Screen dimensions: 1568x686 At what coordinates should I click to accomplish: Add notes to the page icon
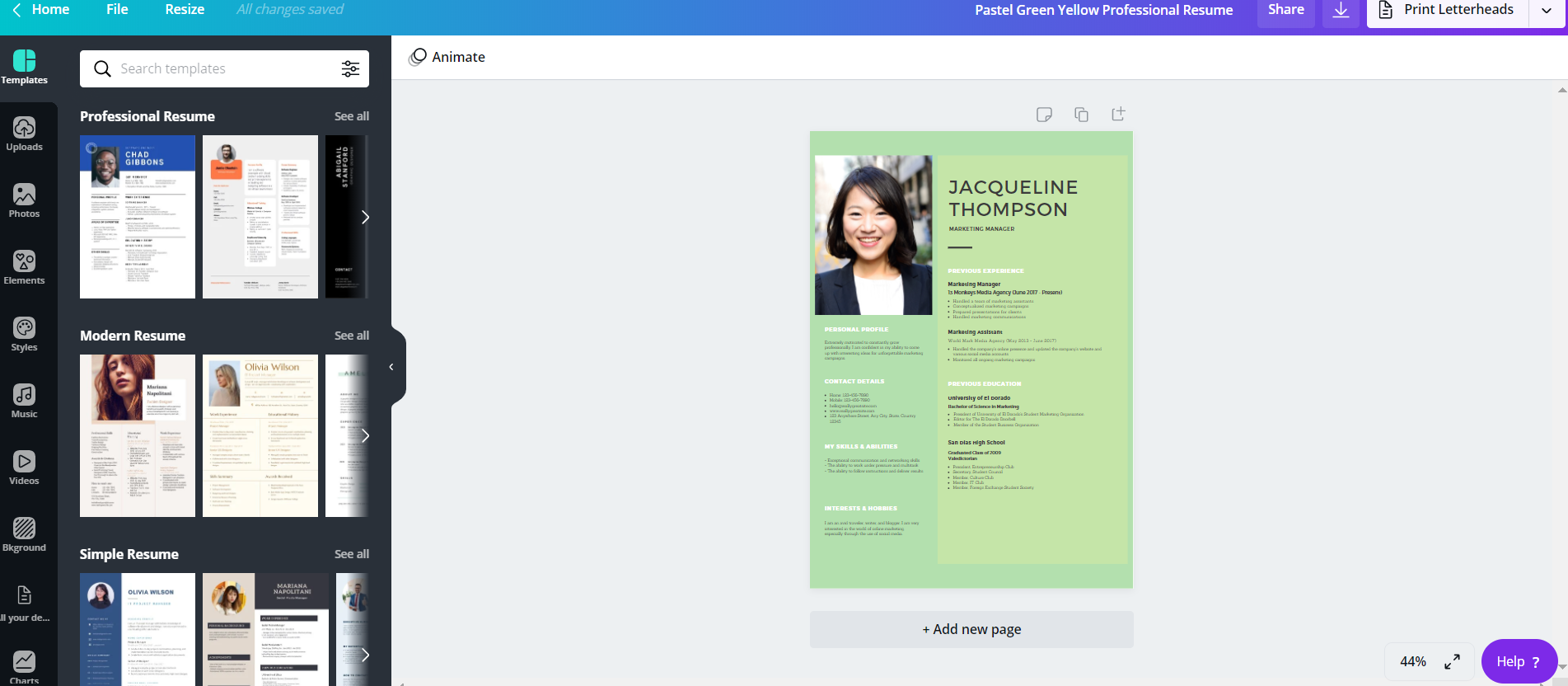pos(1044,115)
